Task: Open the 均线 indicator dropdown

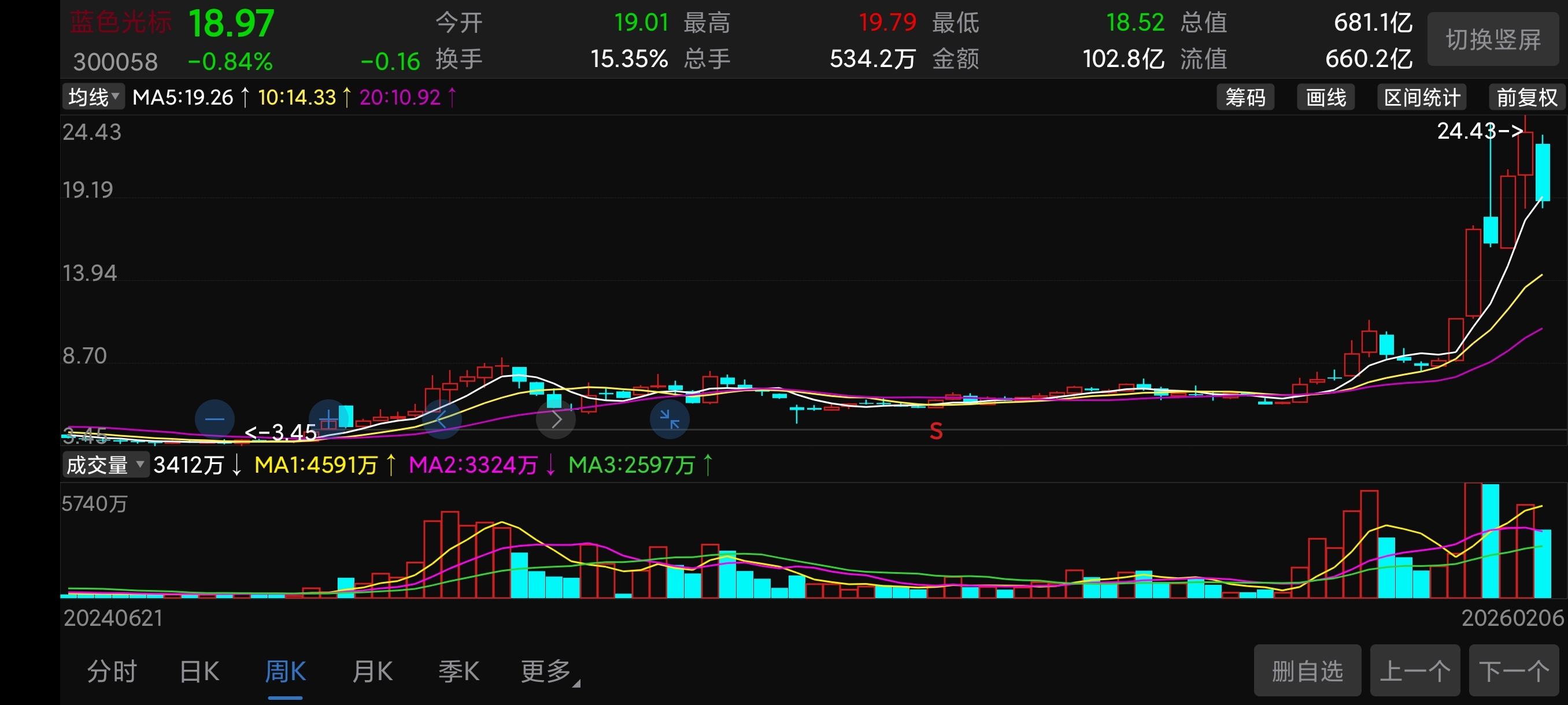Action: click(x=93, y=97)
